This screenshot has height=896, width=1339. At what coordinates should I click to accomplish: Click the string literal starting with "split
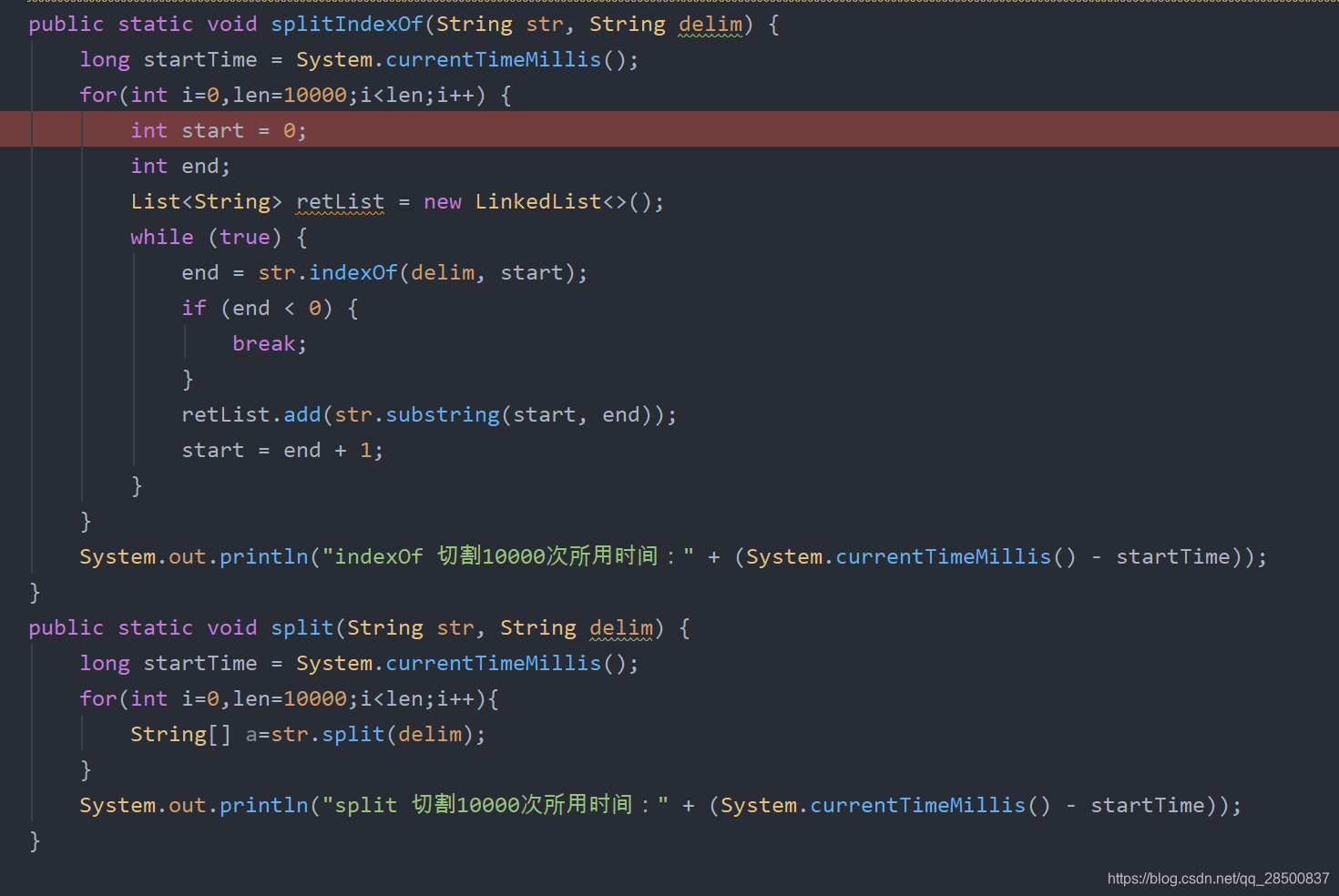tap(496, 805)
